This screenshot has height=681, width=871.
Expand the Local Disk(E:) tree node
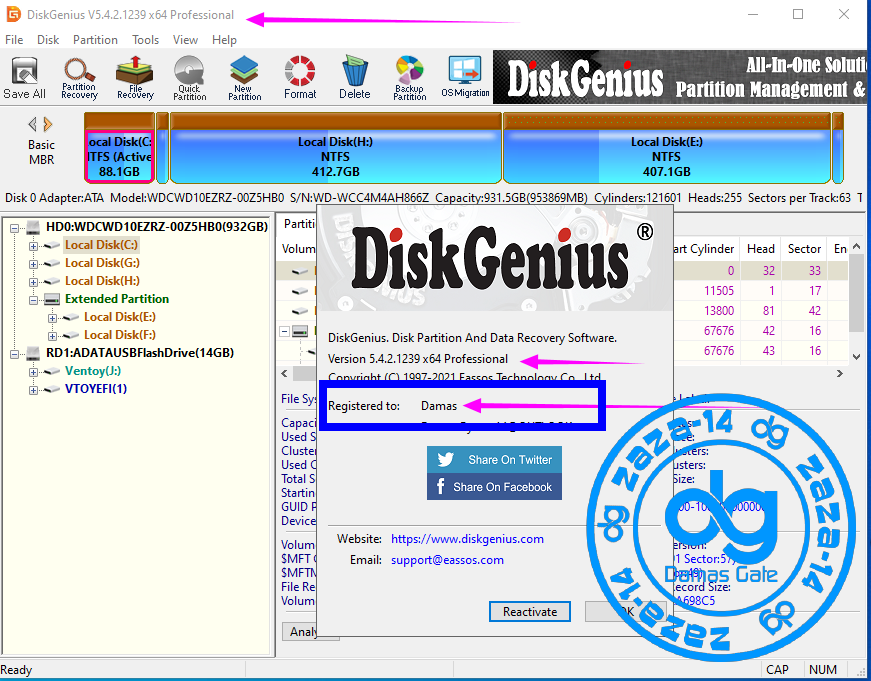point(52,318)
